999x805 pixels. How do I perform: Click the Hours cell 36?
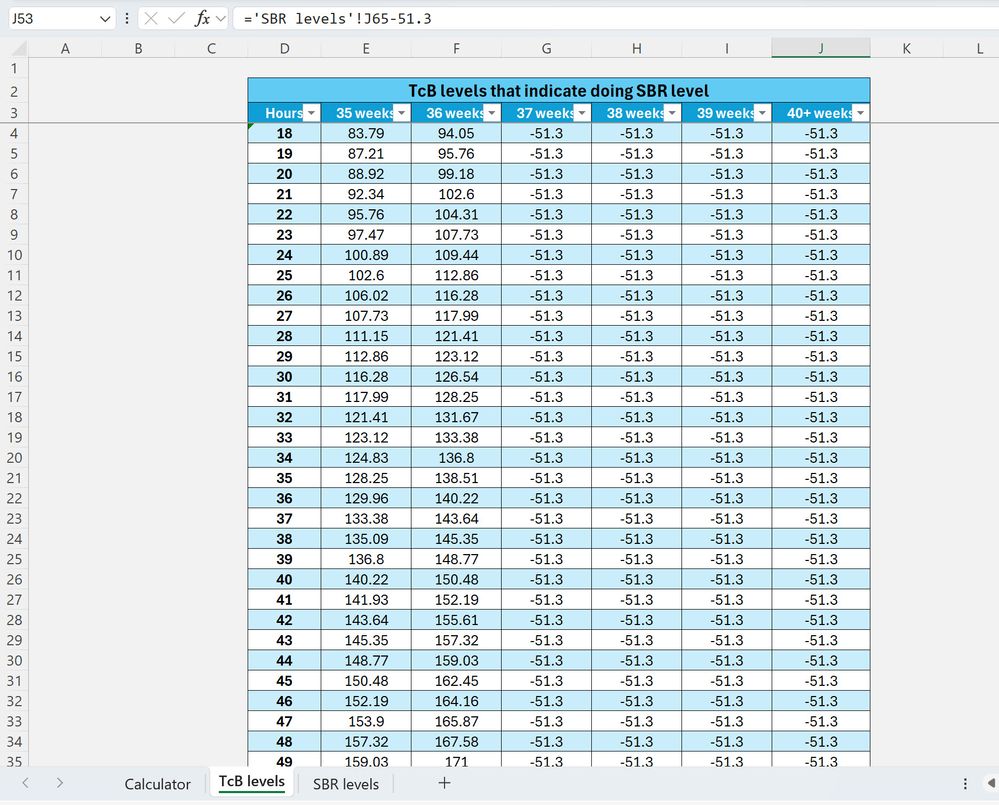pos(284,499)
